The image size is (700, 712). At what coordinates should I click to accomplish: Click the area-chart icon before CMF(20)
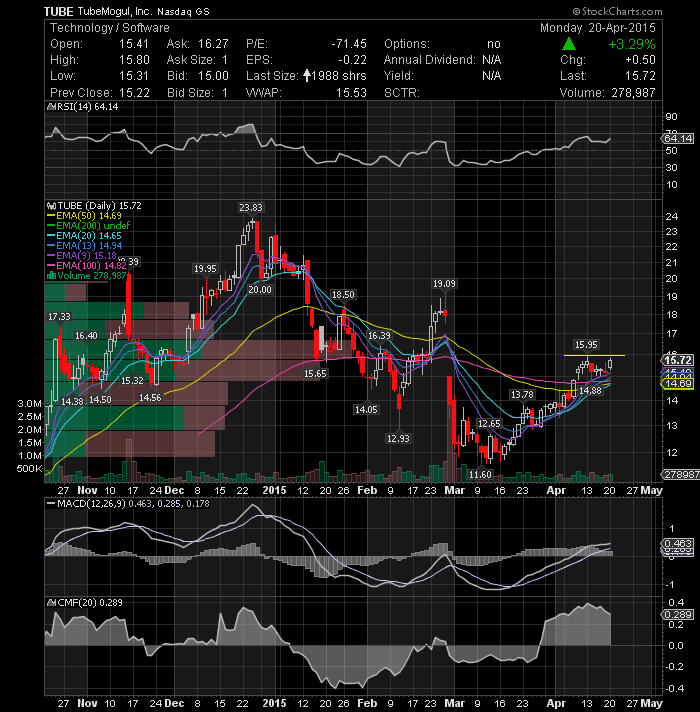tap(52, 603)
